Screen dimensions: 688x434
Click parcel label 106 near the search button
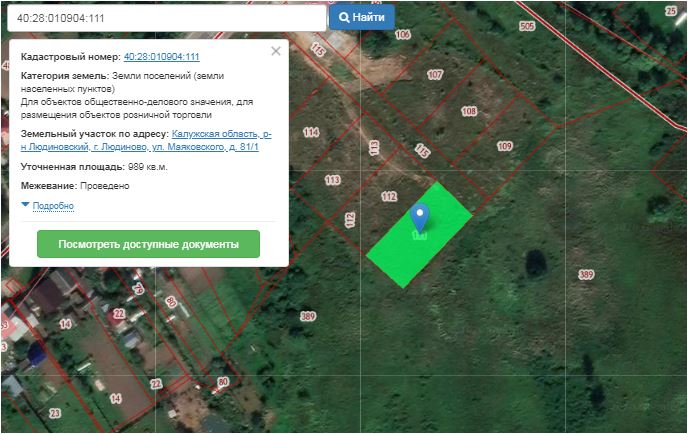click(x=403, y=34)
